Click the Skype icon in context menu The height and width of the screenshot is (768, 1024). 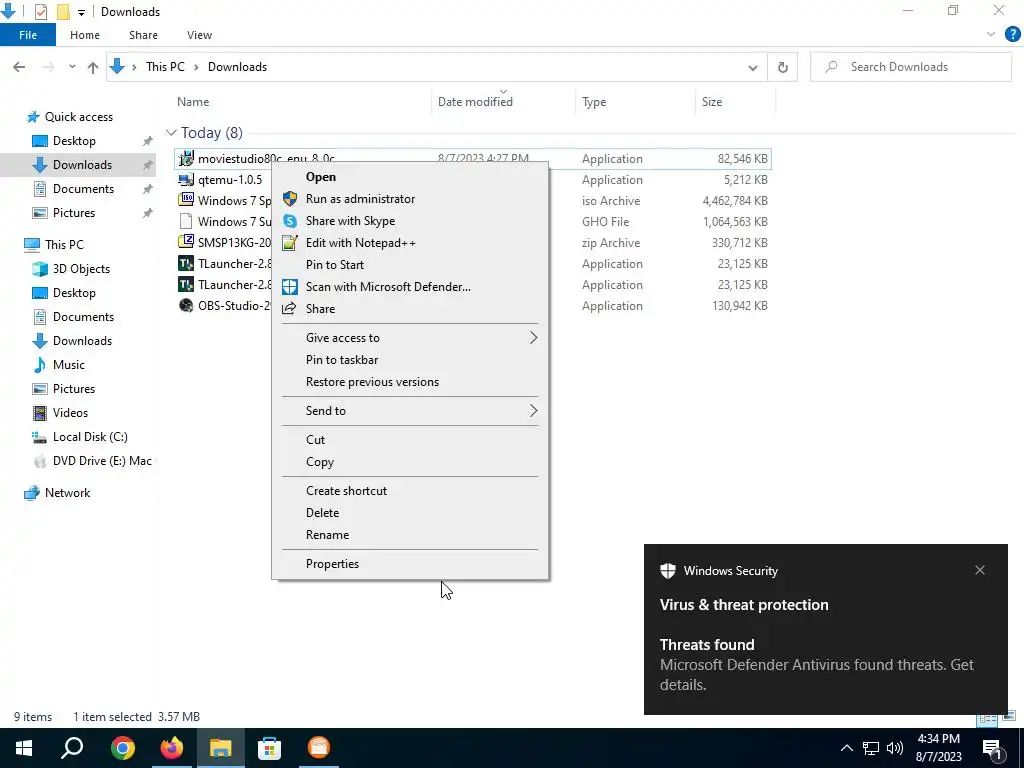pyautogui.click(x=289, y=221)
